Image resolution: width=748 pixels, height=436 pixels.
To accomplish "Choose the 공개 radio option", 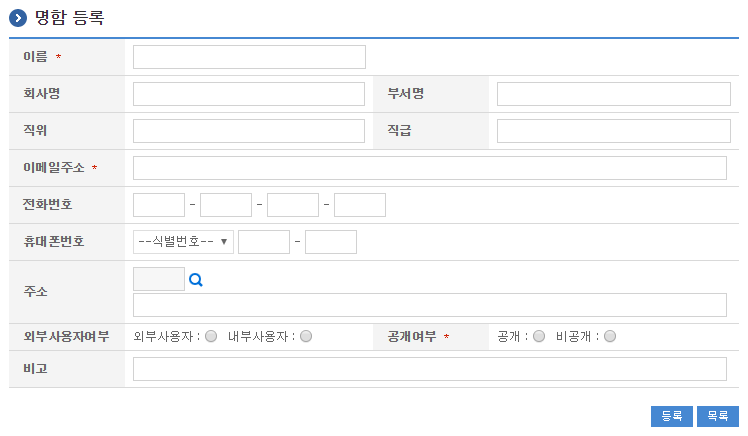I will coord(539,336).
